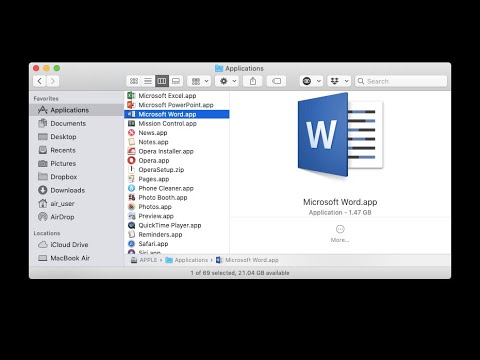Switch to list view in toolbar
480x360 pixels.
click(x=148, y=81)
